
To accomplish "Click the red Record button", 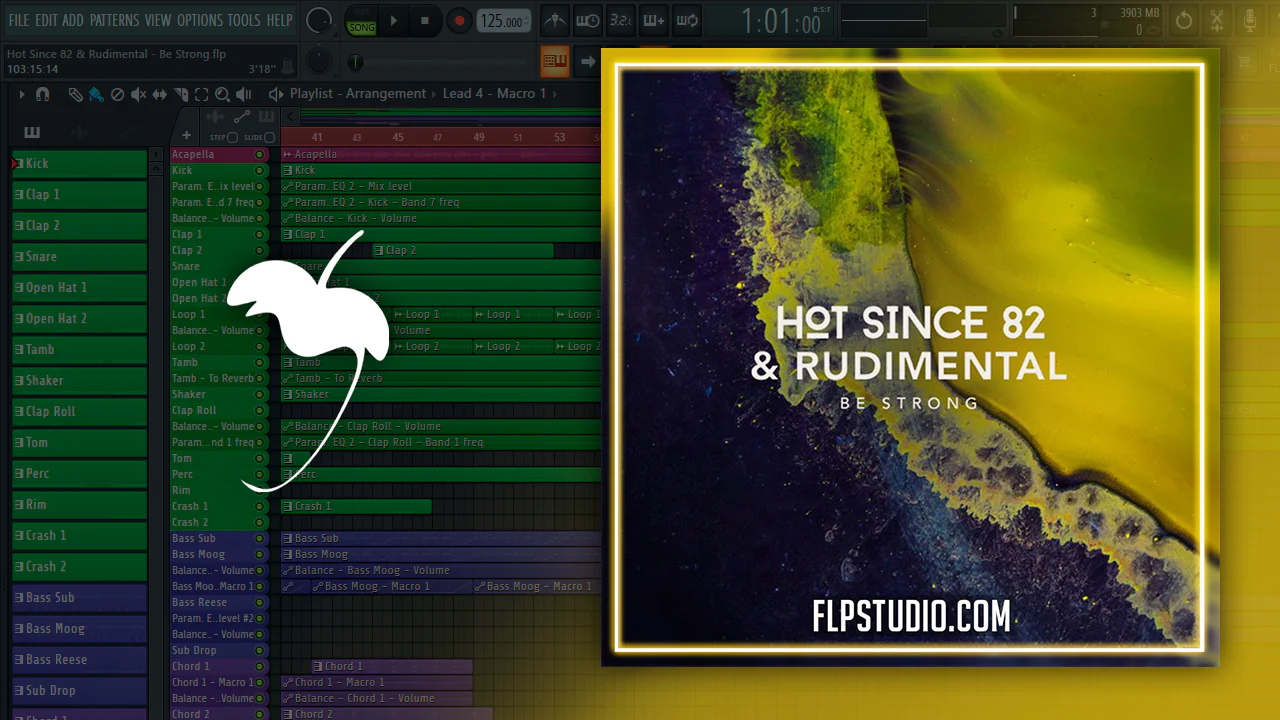I will [x=459, y=20].
